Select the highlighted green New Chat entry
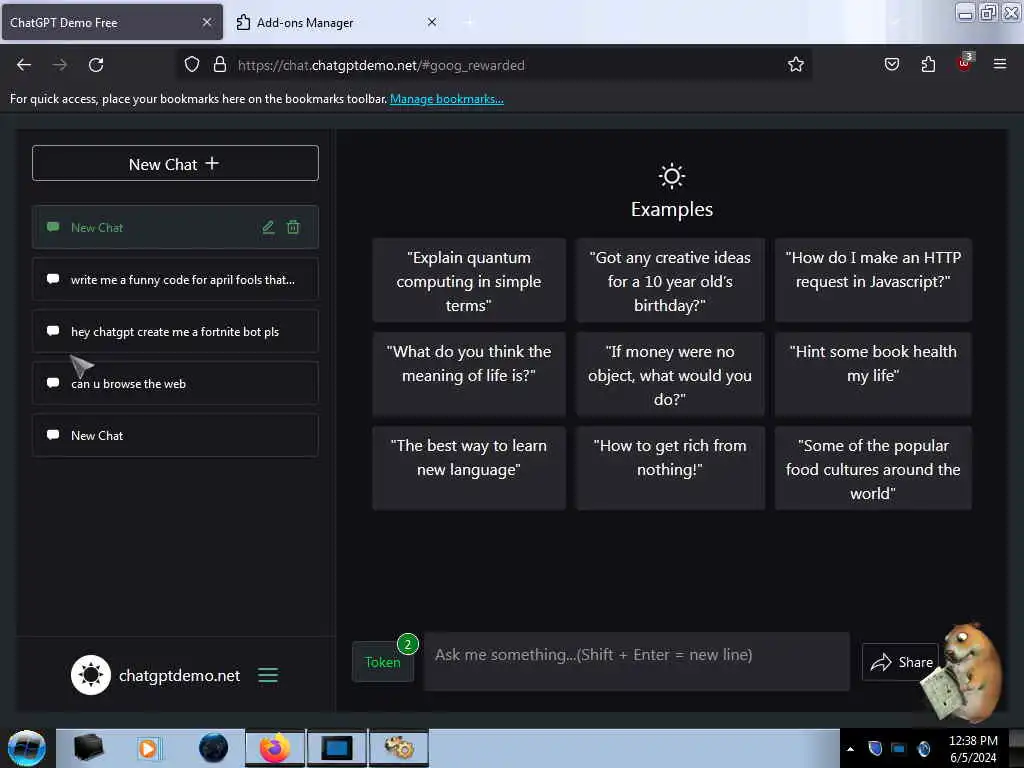This screenshot has width=1024, height=768. [x=175, y=227]
